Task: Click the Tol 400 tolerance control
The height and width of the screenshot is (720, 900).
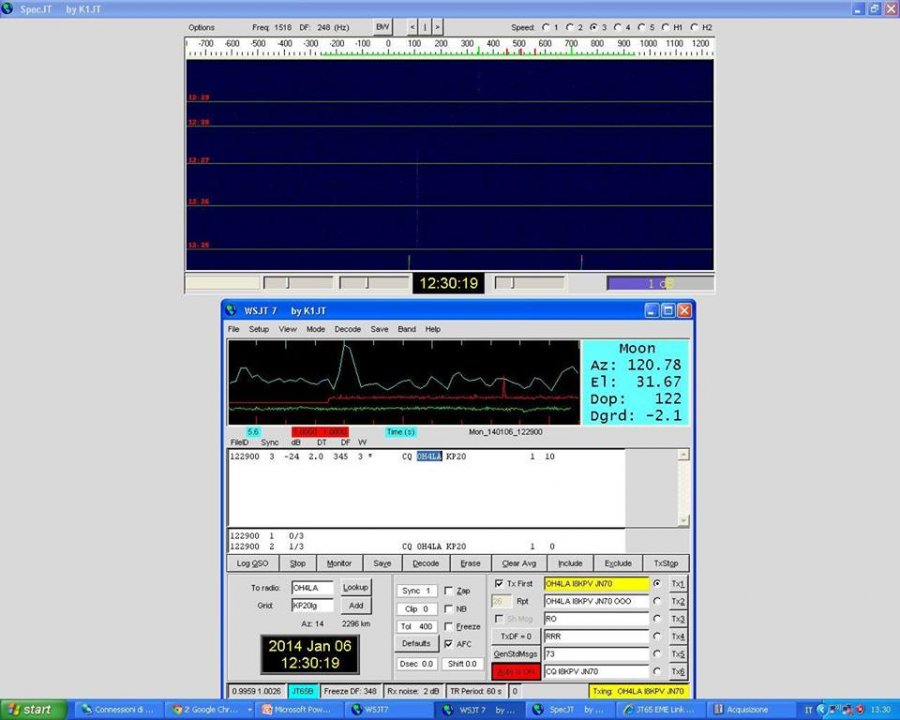Action: click(417, 626)
